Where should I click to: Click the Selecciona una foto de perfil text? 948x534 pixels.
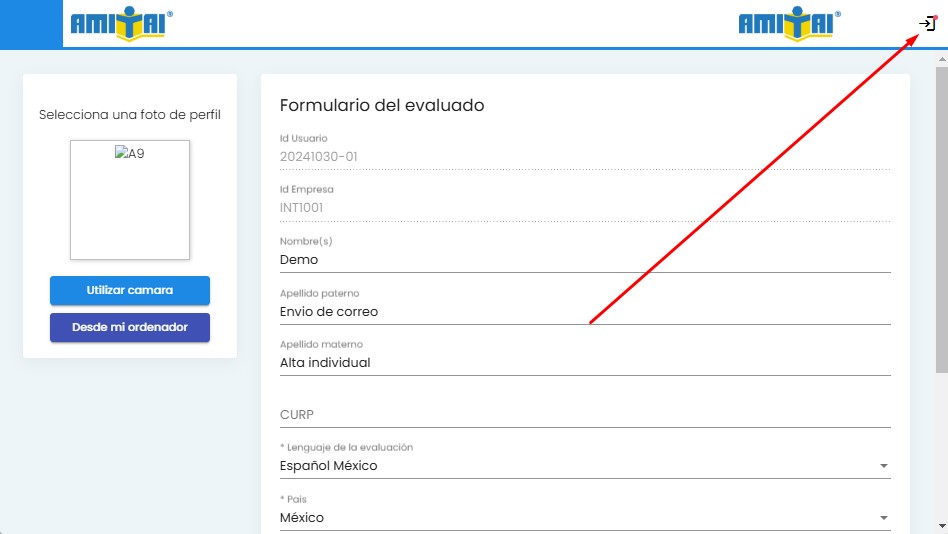coord(130,115)
